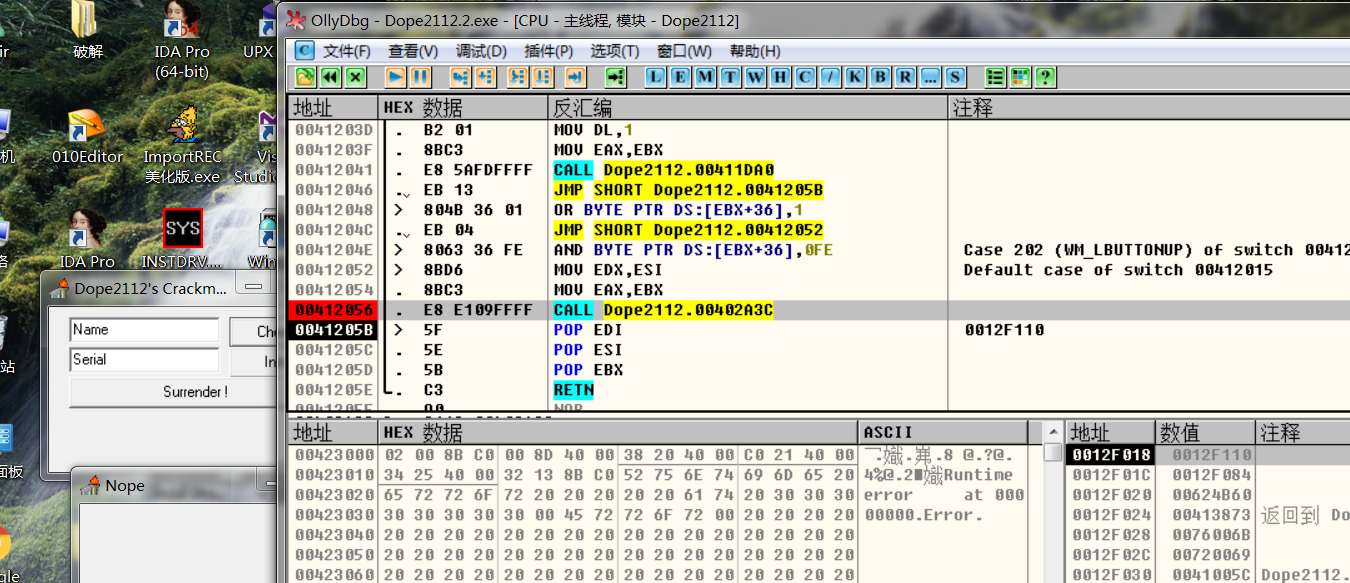Open Memory map with M button

point(706,76)
